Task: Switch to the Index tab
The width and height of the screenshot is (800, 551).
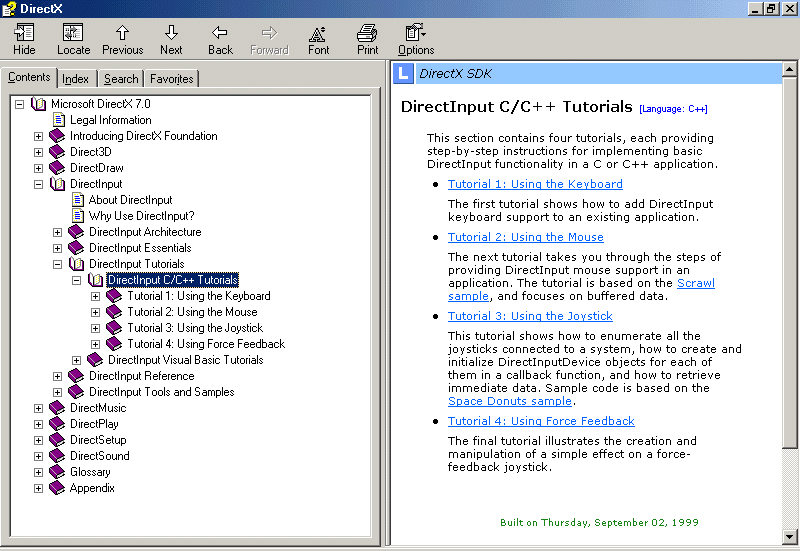Action: [75, 79]
